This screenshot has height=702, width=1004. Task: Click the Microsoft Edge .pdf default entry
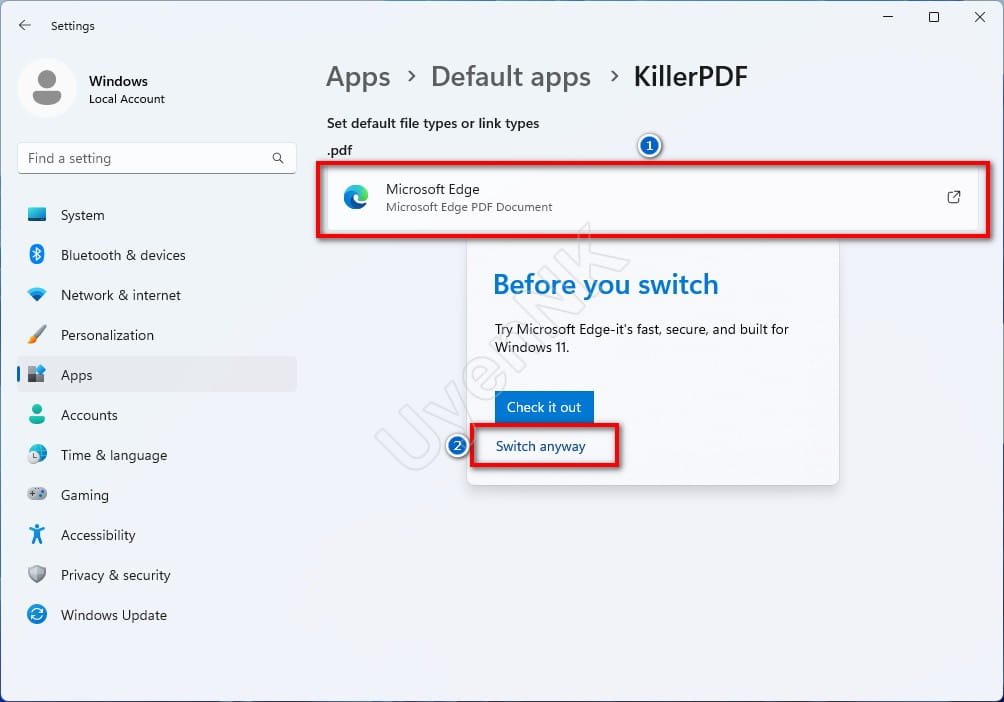coord(653,197)
